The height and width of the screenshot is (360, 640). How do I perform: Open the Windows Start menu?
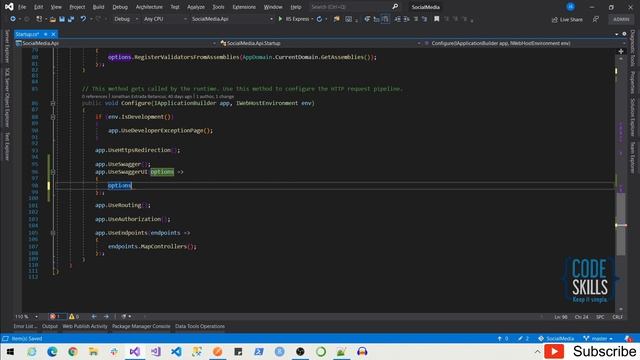tap(11, 351)
